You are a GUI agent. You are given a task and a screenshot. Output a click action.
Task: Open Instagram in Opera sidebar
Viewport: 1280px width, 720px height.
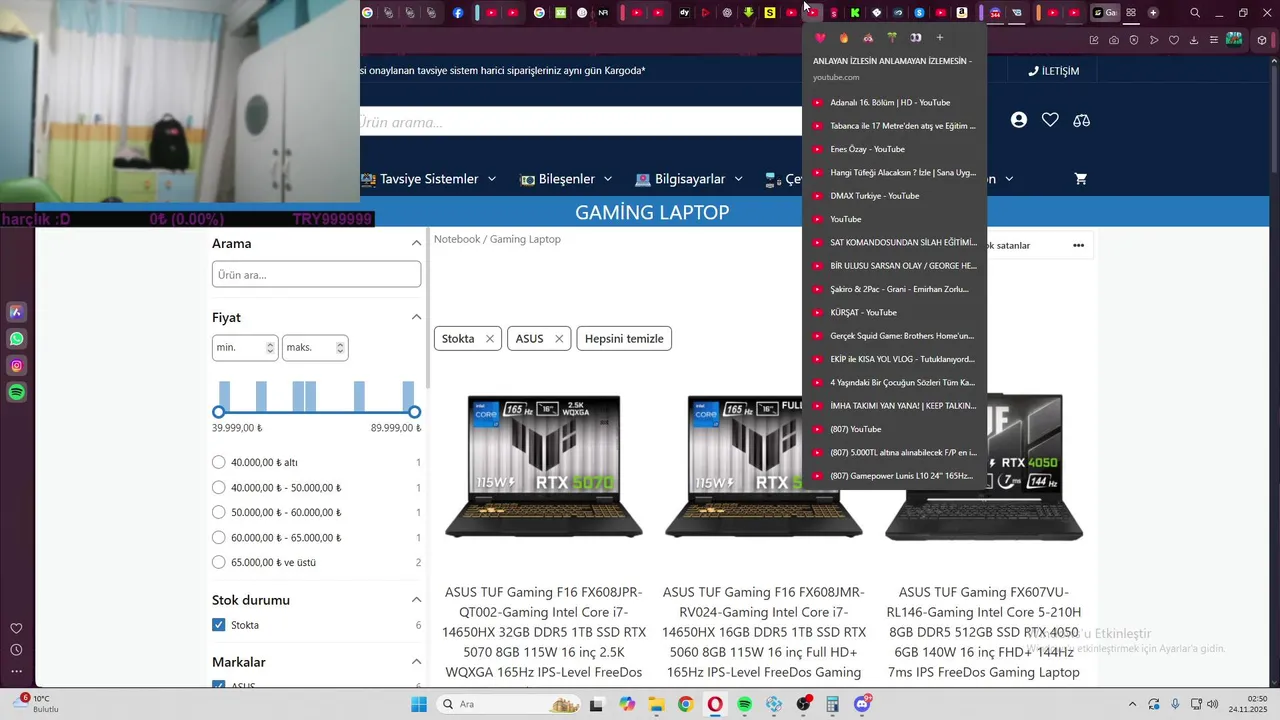tap(17, 366)
